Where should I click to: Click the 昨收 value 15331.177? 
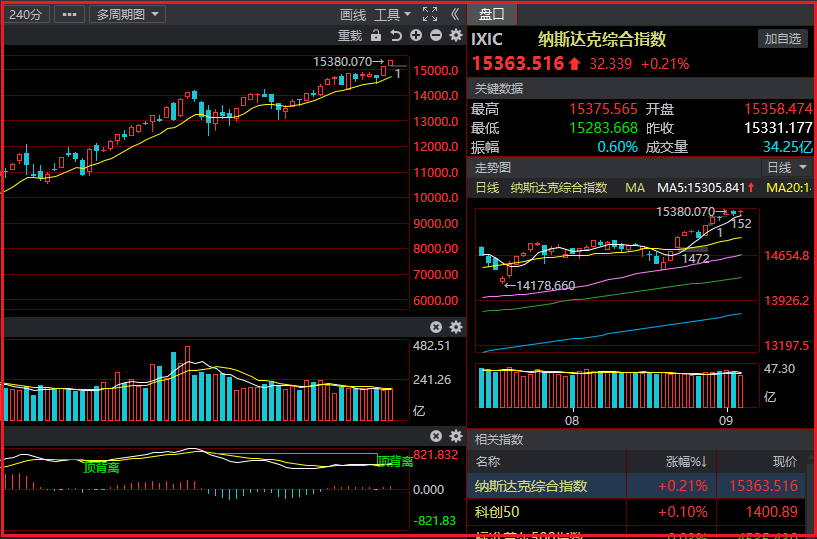tap(778, 128)
